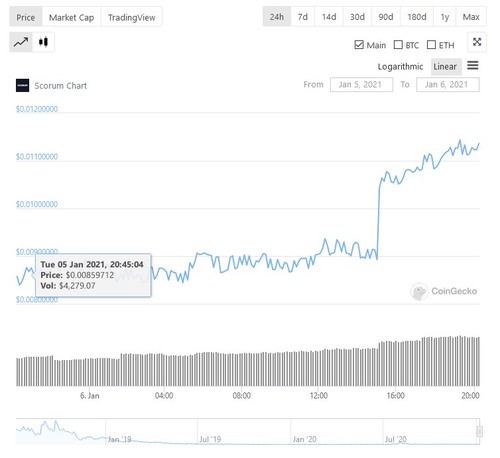This screenshot has height=458, width=500.
Task: Click the range navigator right handle
Action: click(479, 431)
